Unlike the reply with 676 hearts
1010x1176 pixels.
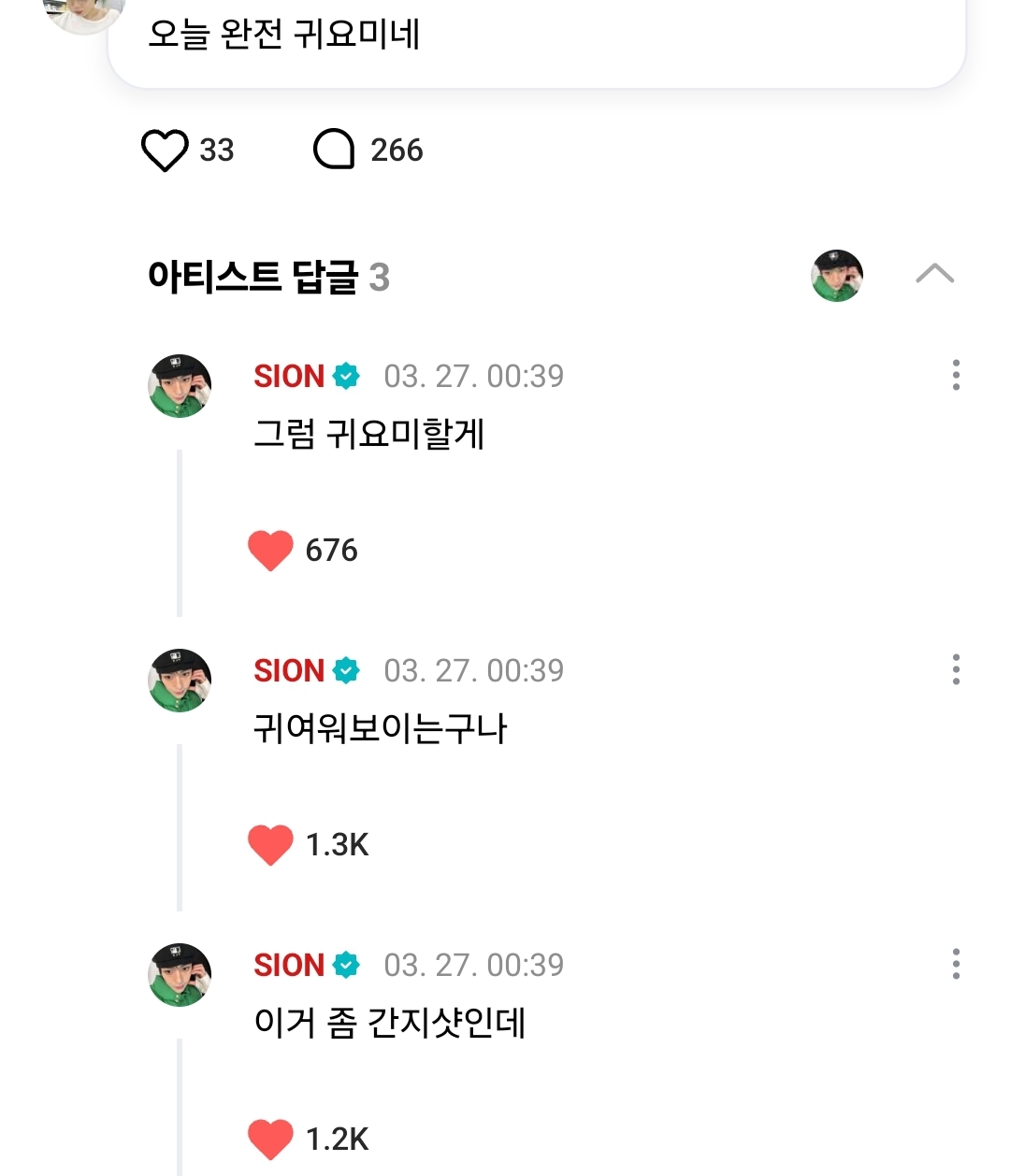click(270, 550)
